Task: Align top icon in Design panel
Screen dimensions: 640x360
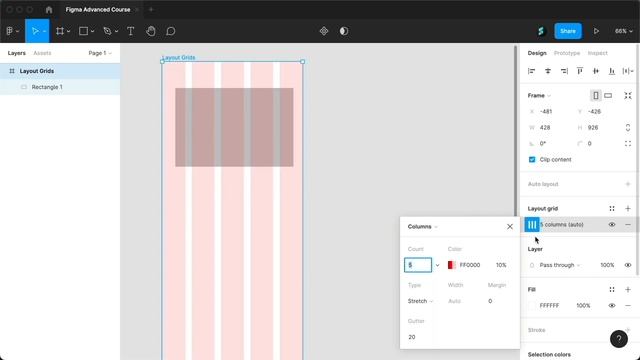Action: (580, 71)
